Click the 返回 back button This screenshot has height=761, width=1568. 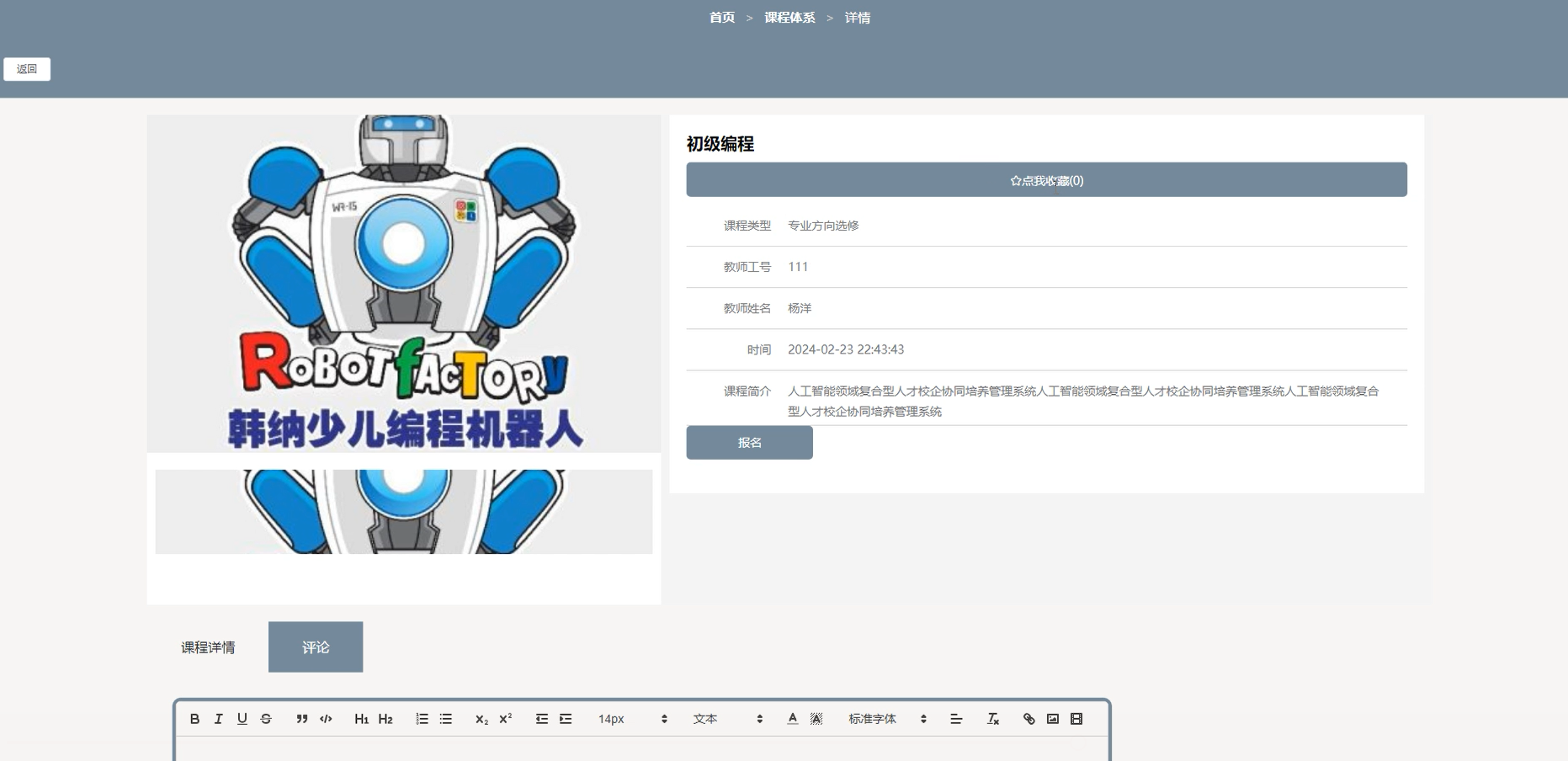click(x=27, y=69)
